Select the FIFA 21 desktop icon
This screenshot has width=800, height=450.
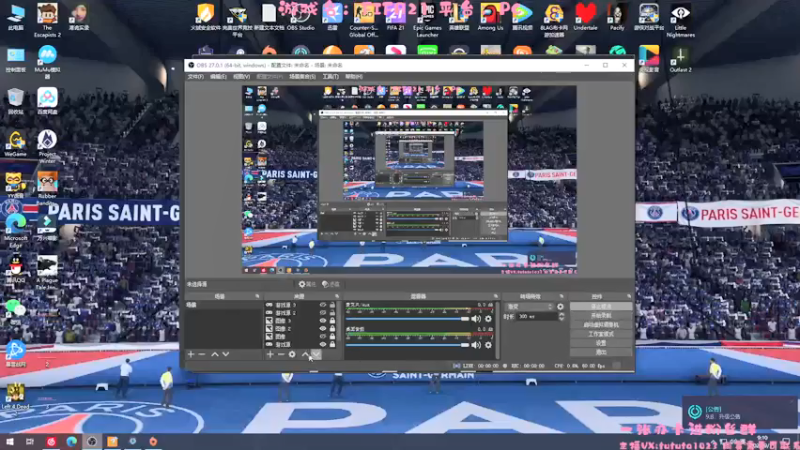[395, 17]
